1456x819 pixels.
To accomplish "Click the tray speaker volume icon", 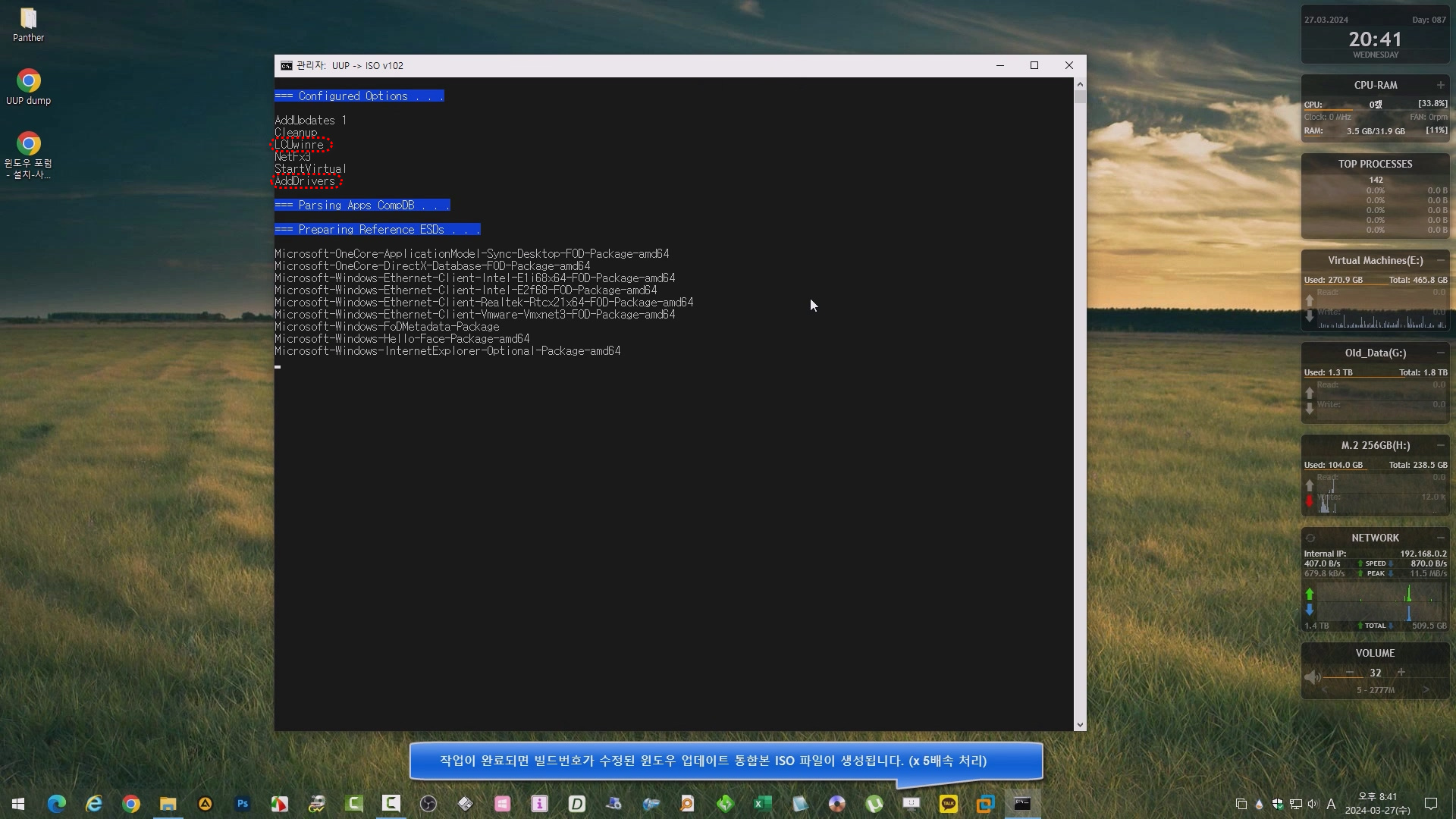I will pos(1313,804).
